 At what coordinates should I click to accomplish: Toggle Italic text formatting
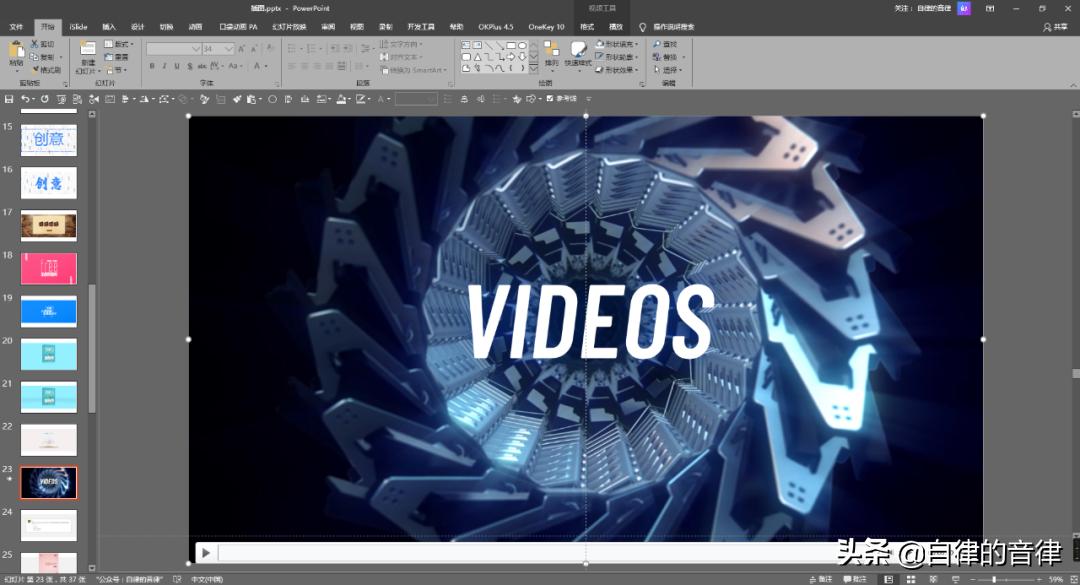(x=164, y=66)
